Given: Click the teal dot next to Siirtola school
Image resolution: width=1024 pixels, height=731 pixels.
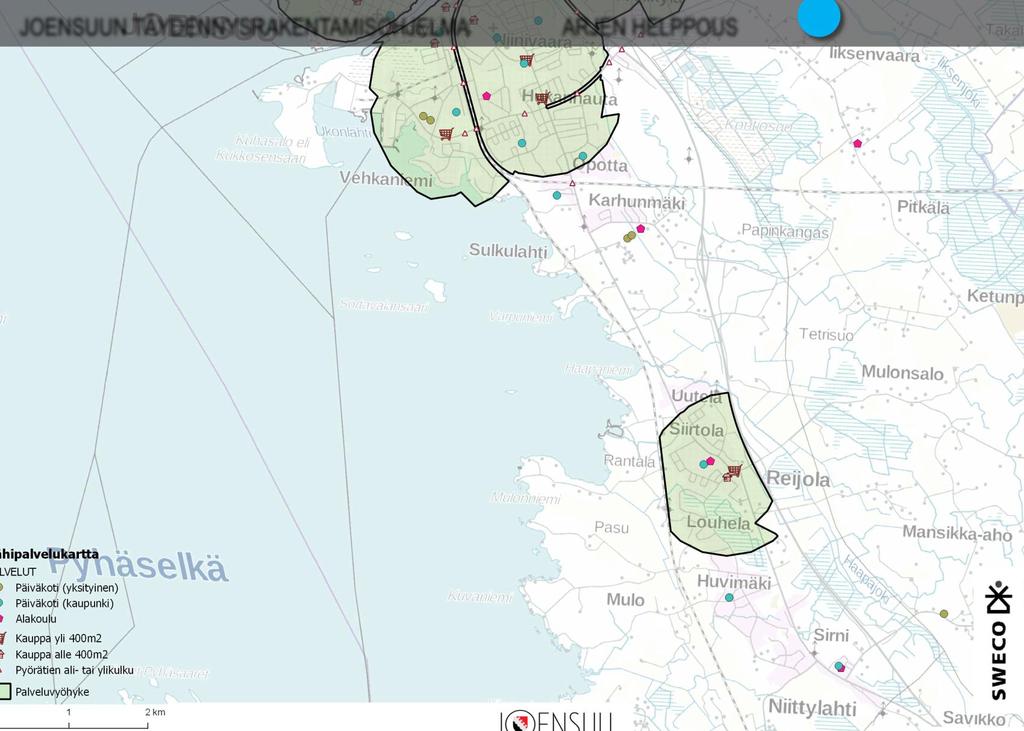Looking at the screenshot, I should 703,464.
